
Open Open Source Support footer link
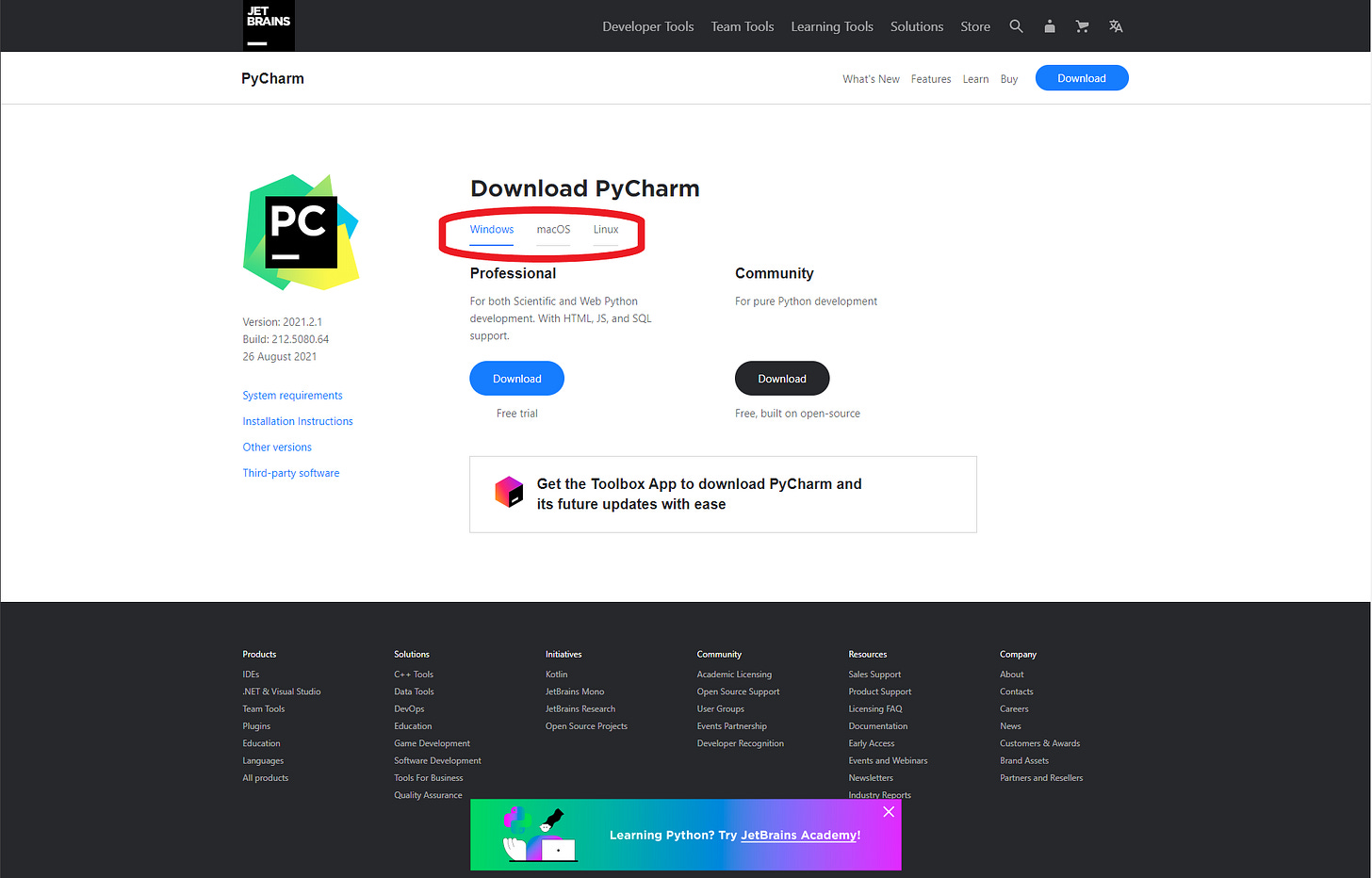[739, 691]
